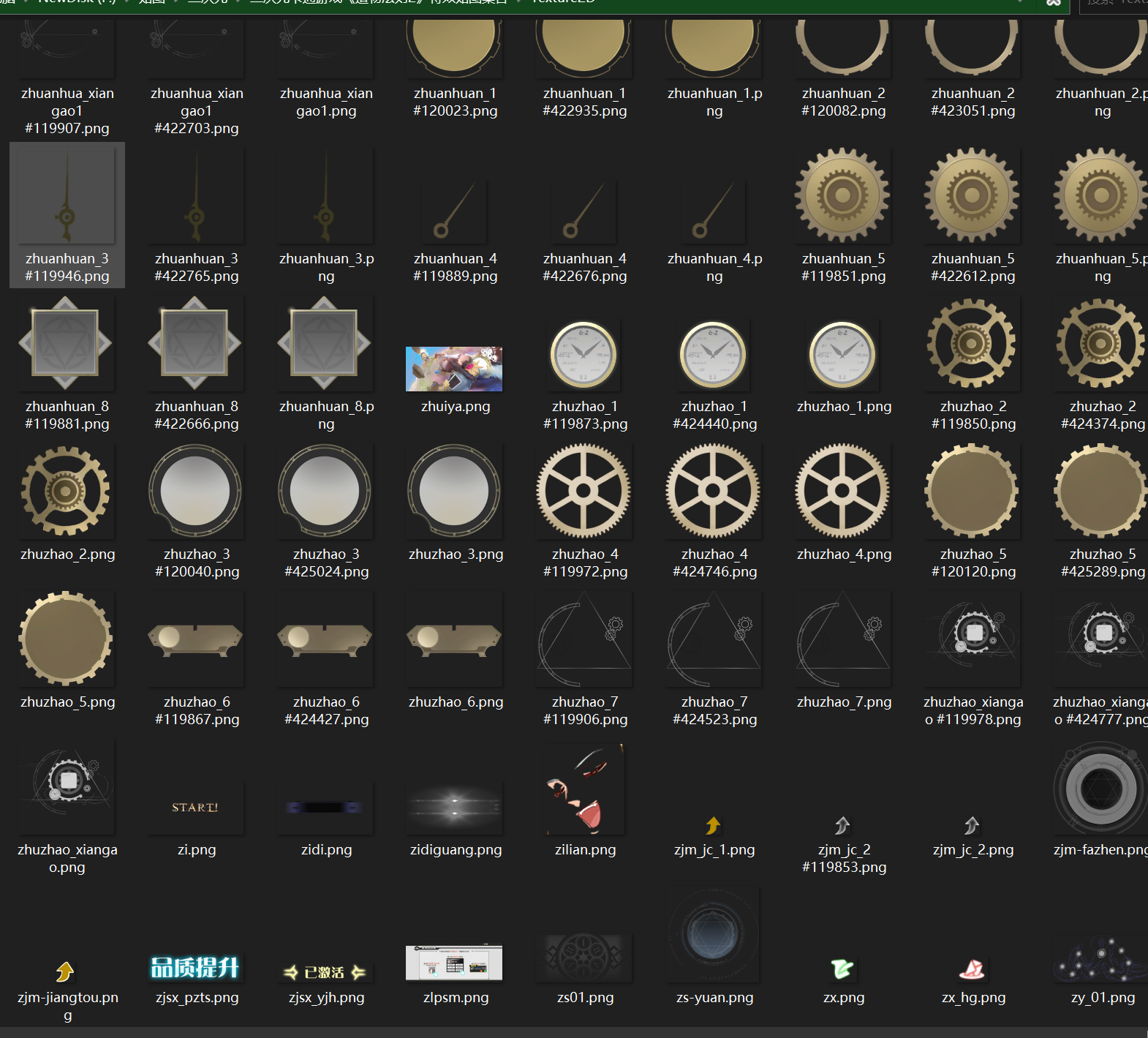
Task: Select the zjm-jiangtou.png yellow arrow icon
Action: click(65, 971)
